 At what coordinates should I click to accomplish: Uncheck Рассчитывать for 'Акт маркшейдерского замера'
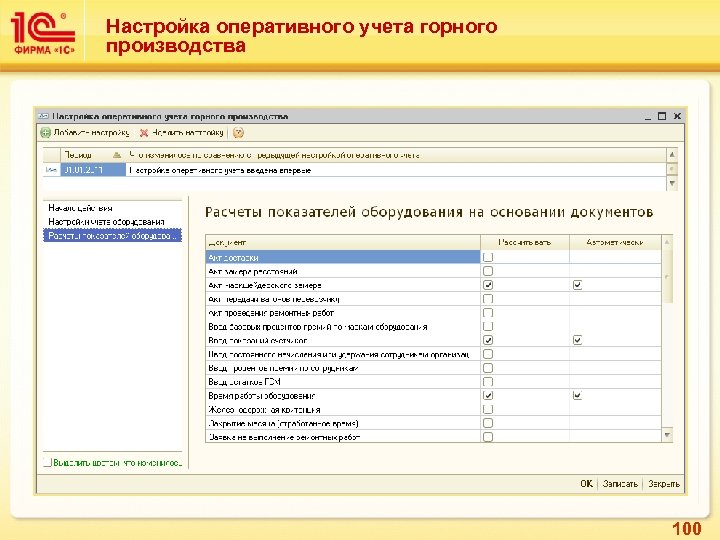click(488, 285)
